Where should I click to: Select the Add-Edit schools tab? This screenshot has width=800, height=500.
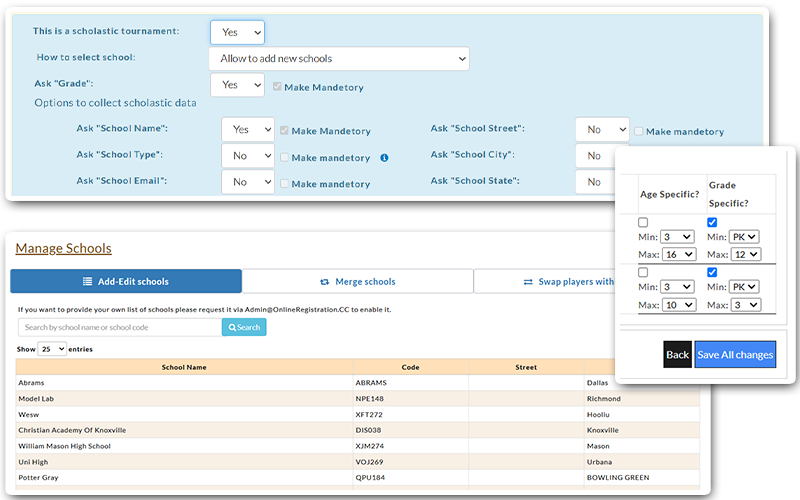pyautogui.click(x=126, y=282)
